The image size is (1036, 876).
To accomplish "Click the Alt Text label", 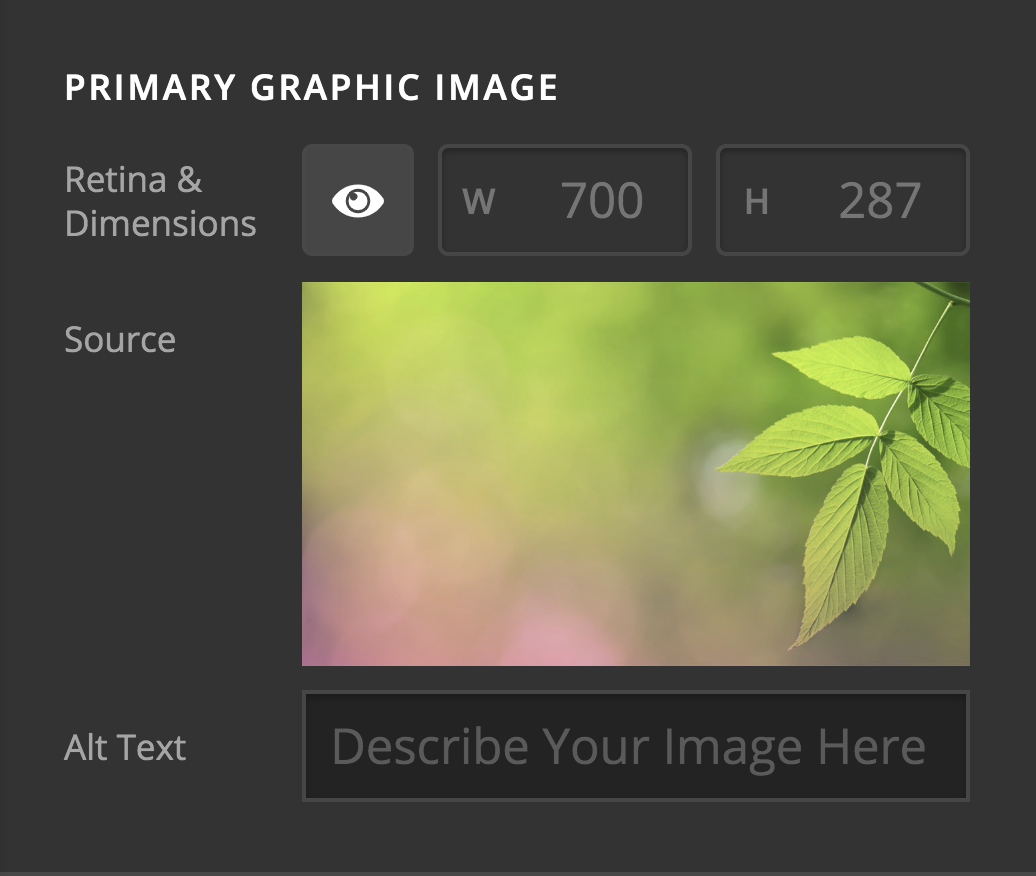I will pos(124,746).
